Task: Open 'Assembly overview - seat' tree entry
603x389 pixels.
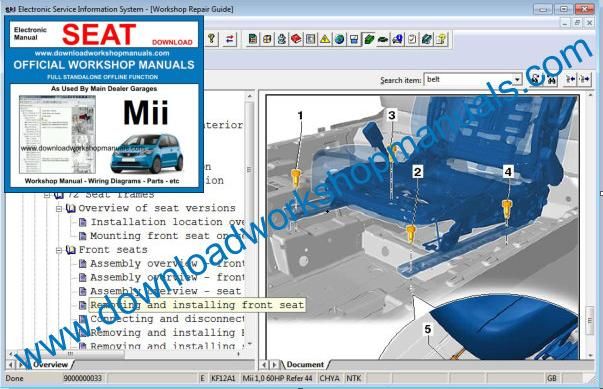Action: 166,291
